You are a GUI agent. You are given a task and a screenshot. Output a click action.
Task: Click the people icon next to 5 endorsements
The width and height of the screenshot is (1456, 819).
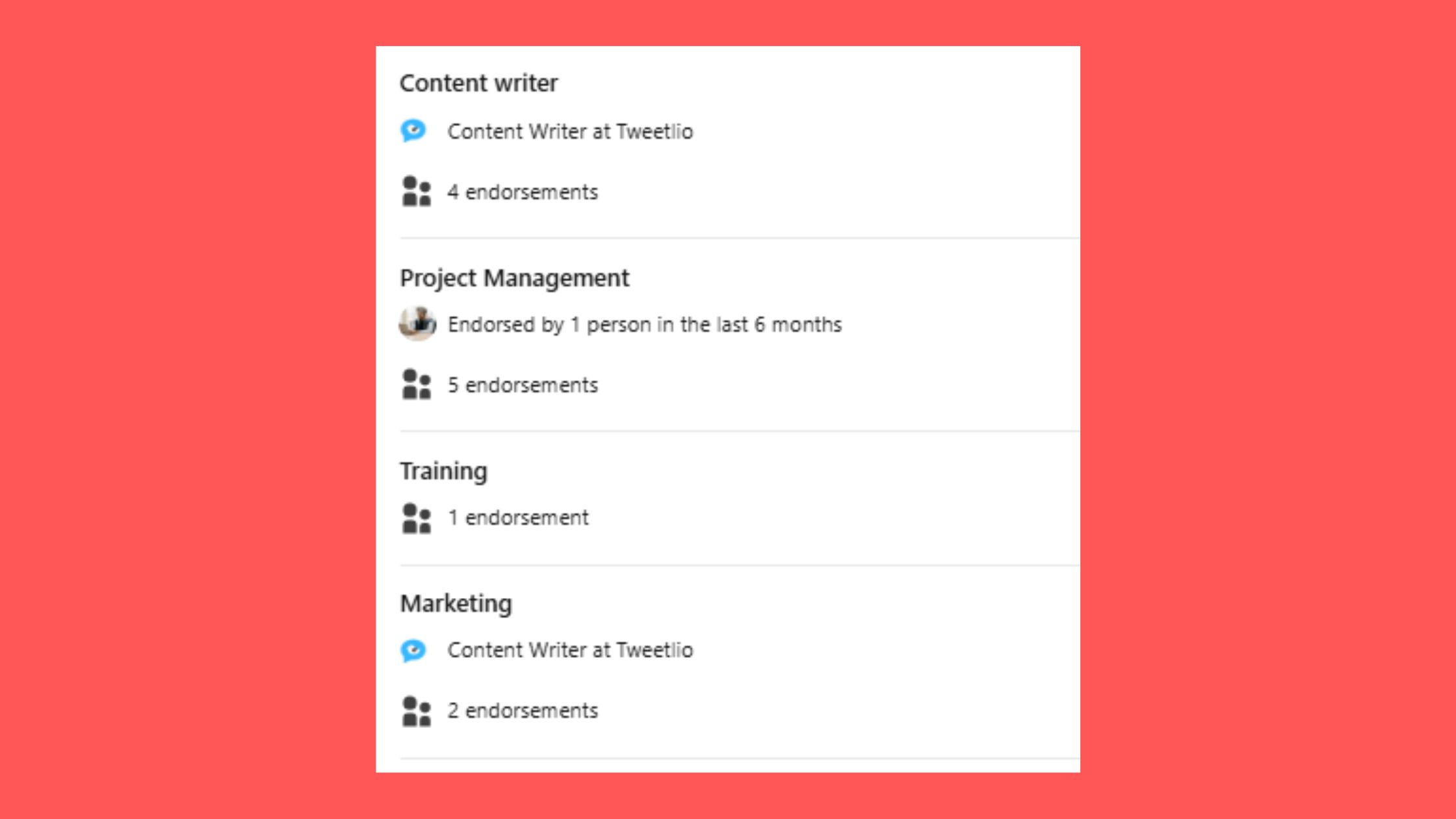417,385
